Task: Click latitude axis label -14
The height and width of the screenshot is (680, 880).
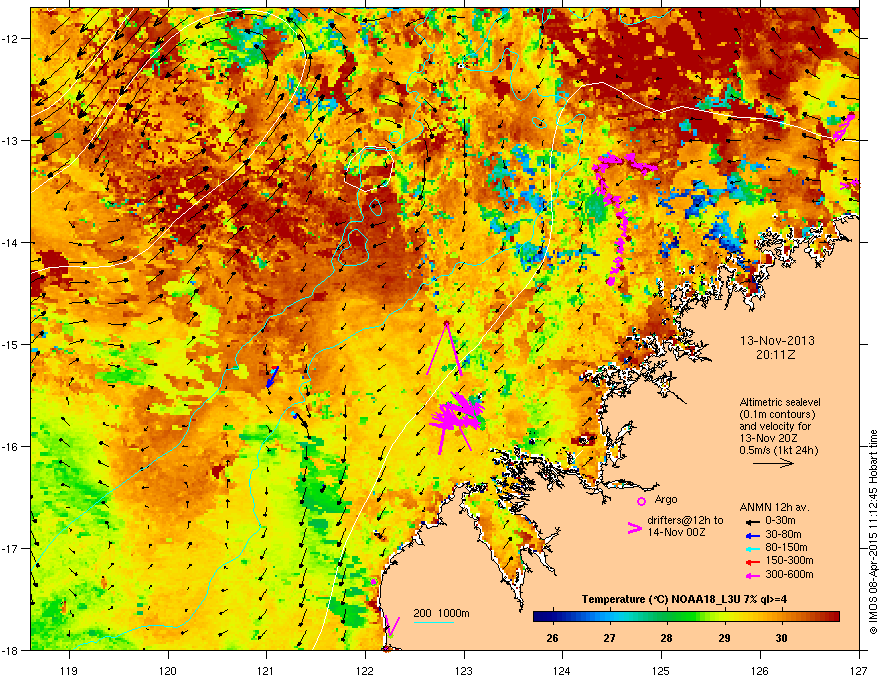Action: 11,242
